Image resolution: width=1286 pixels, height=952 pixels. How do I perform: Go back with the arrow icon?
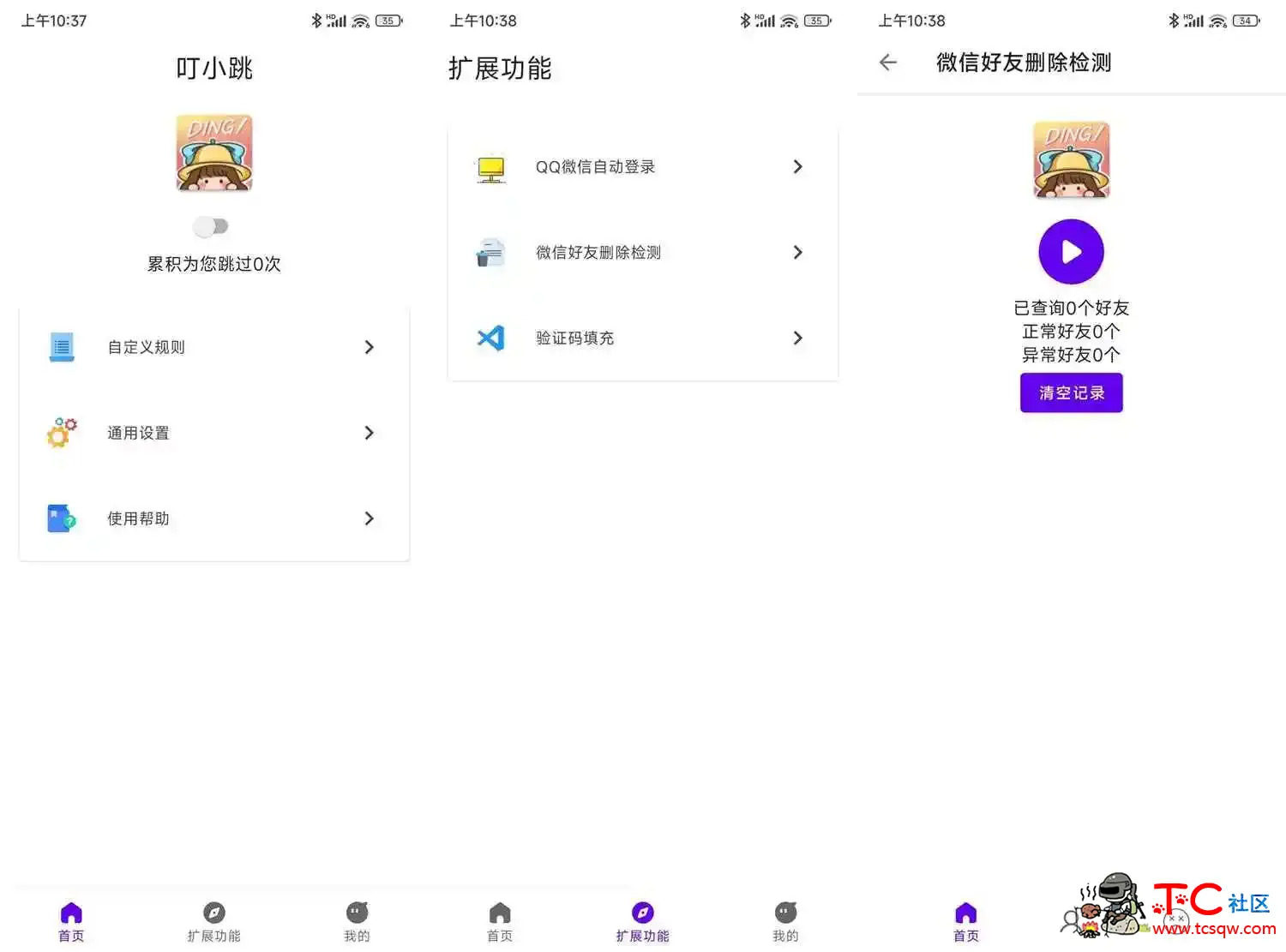pos(888,62)
